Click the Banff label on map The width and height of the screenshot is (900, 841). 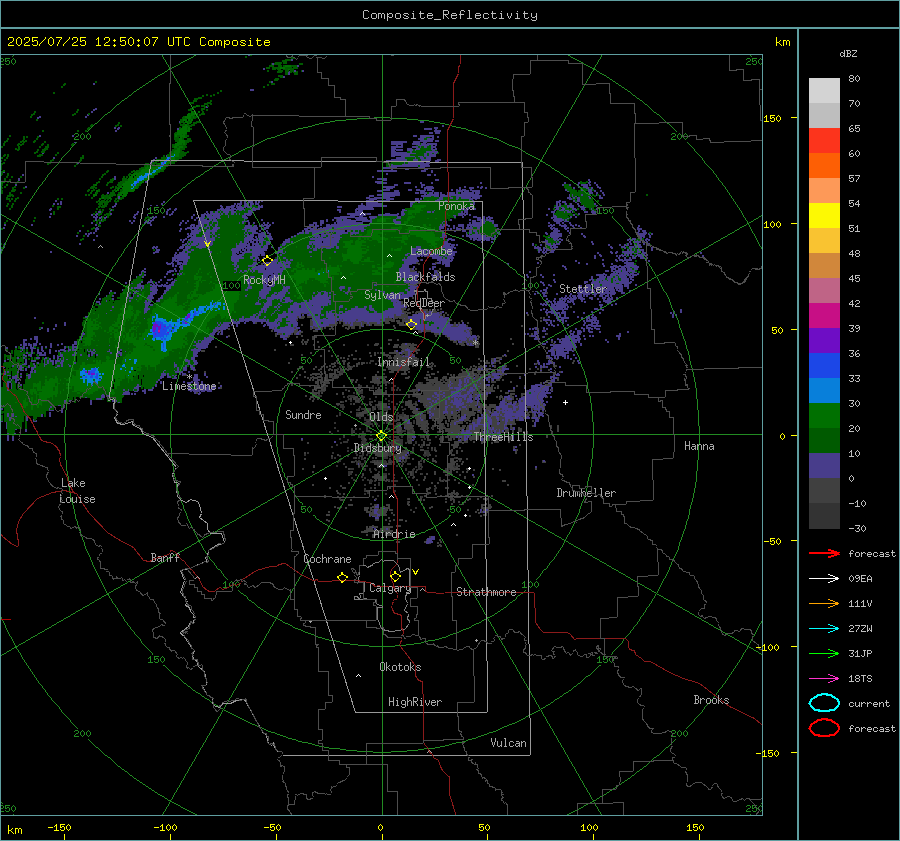pyautogui.click(x=165, y=557)
